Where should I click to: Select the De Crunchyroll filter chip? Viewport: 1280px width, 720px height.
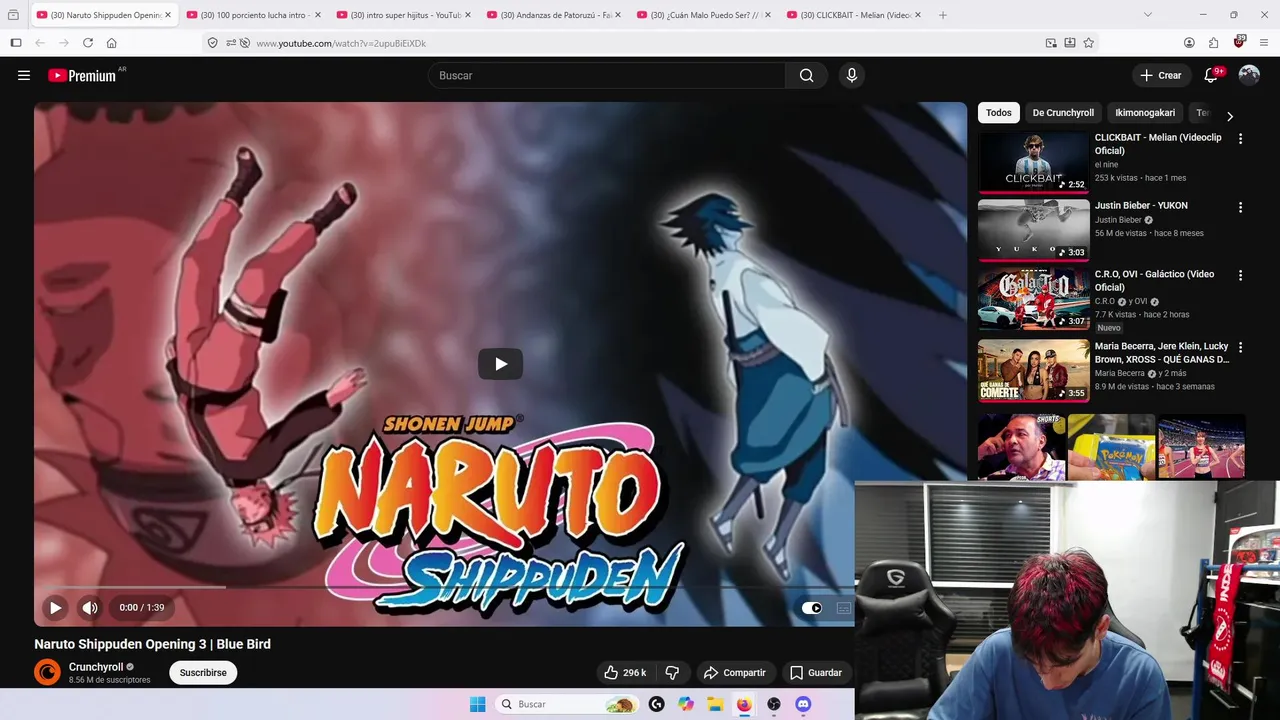coord(1063,113)
